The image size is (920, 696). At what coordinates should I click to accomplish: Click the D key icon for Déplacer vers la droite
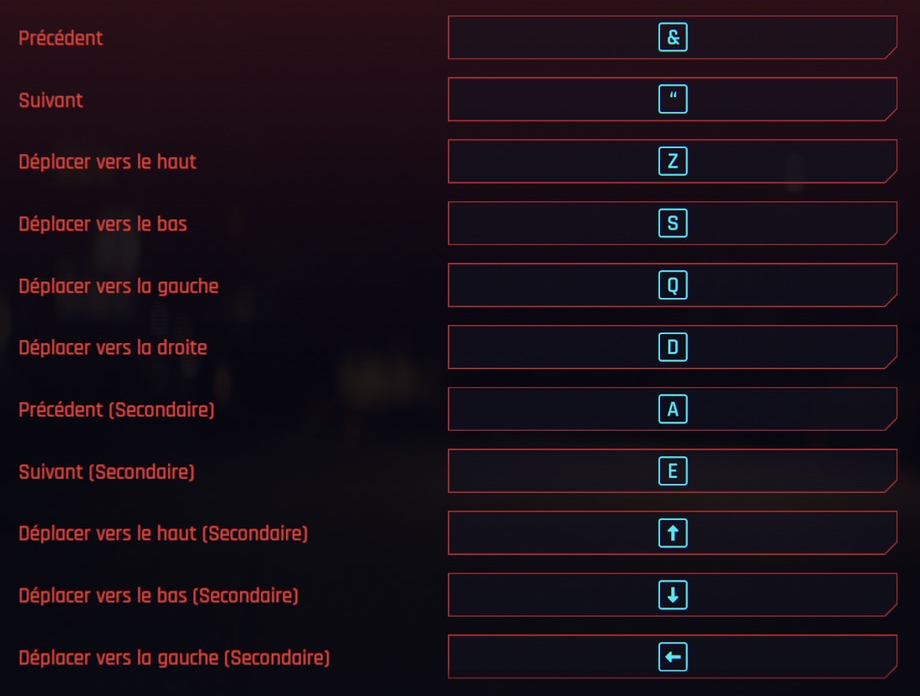coord(672,347)
